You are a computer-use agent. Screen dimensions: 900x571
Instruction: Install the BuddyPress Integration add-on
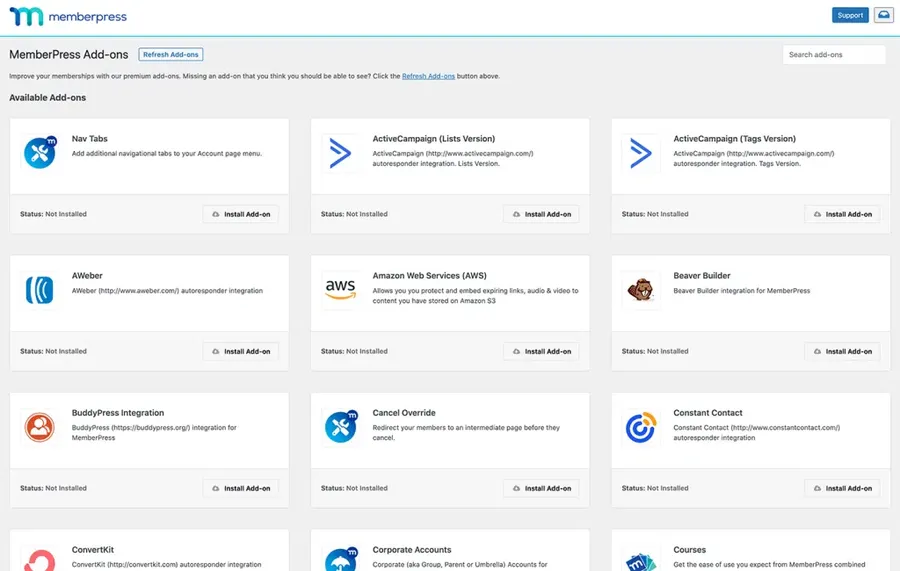(240, 488)
